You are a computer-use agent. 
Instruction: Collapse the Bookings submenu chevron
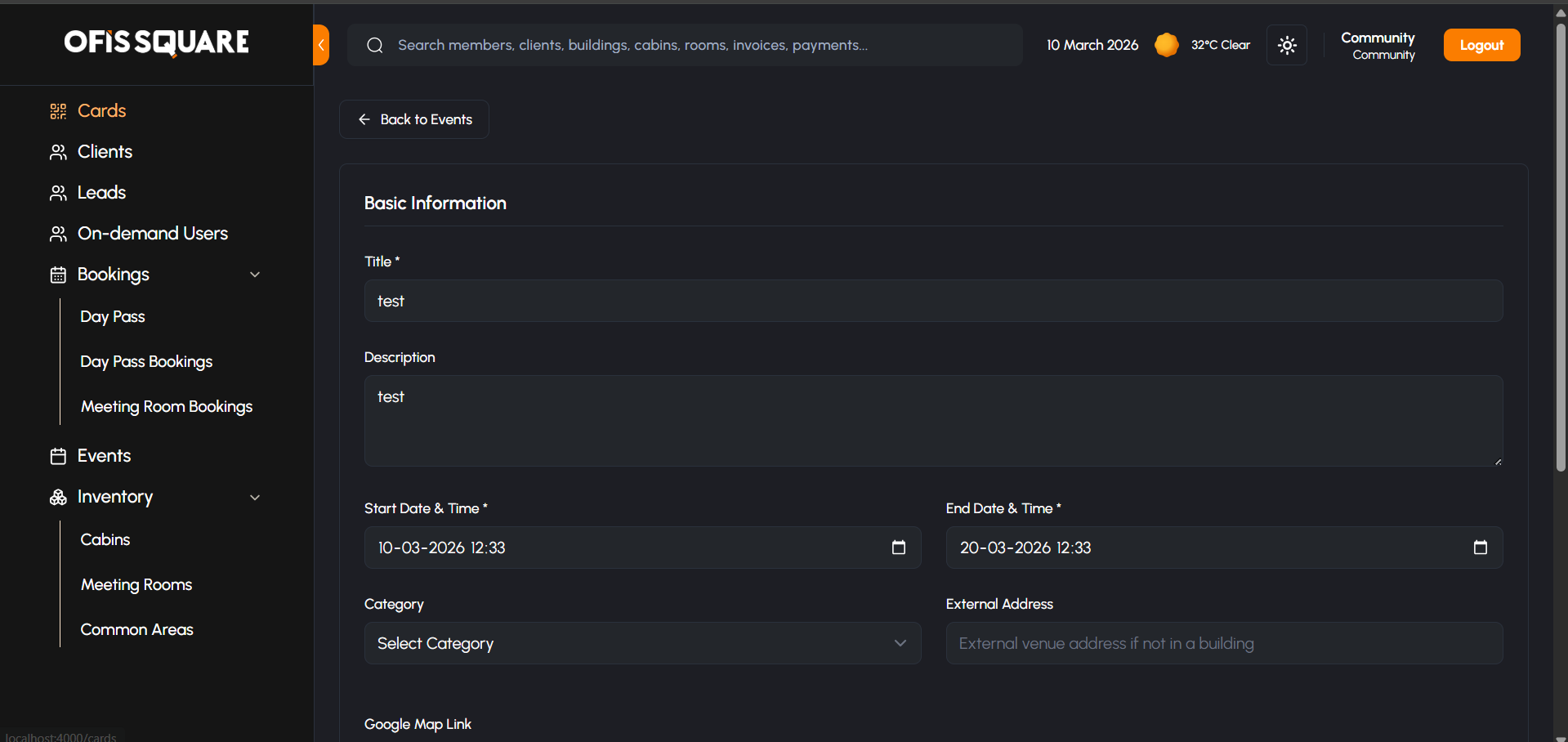point(255,275)
